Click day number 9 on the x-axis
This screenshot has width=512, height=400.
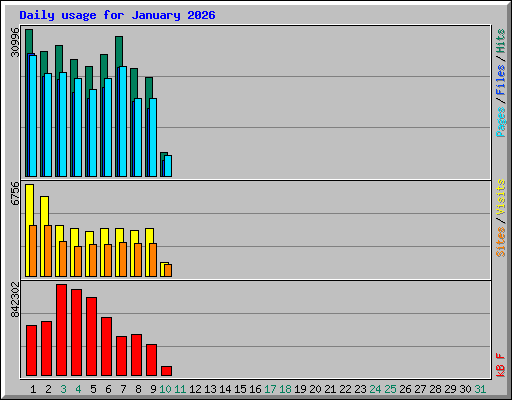(x=153, y=389)
